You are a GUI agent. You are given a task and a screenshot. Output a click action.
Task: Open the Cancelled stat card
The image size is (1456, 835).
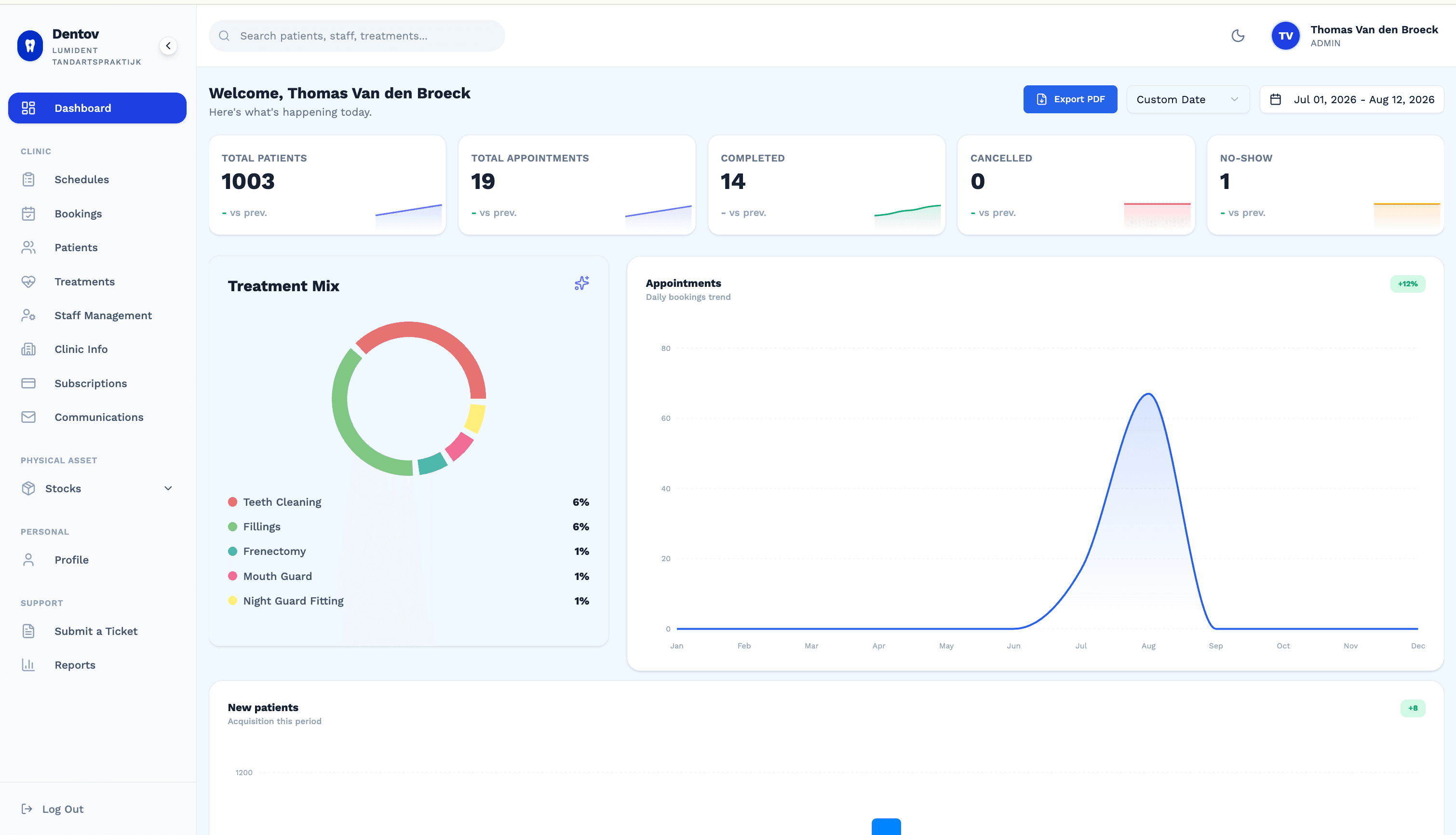pyautogui.click(x=1076, y=185)
